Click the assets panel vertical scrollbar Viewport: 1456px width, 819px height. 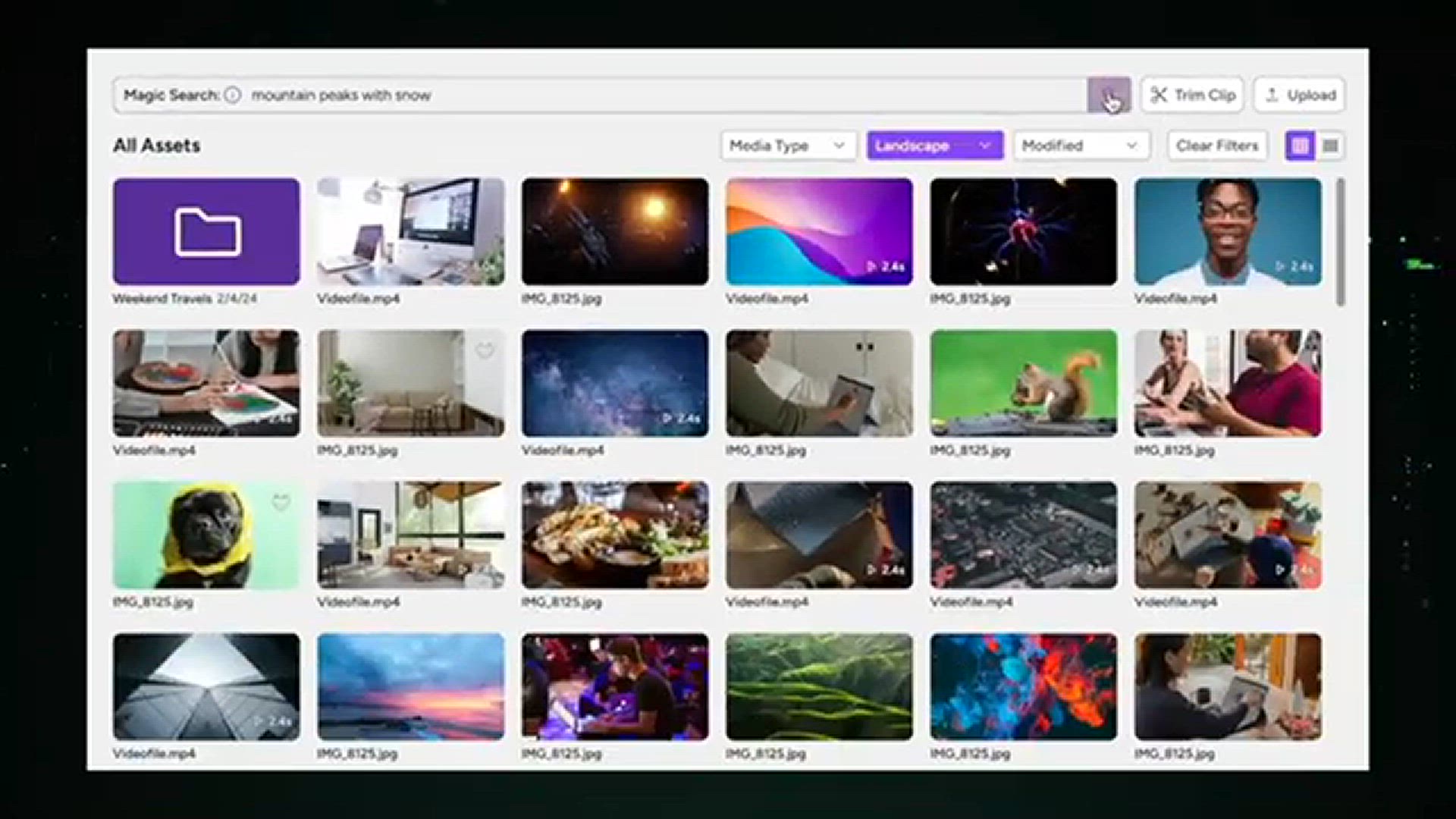click(1341, 243)
